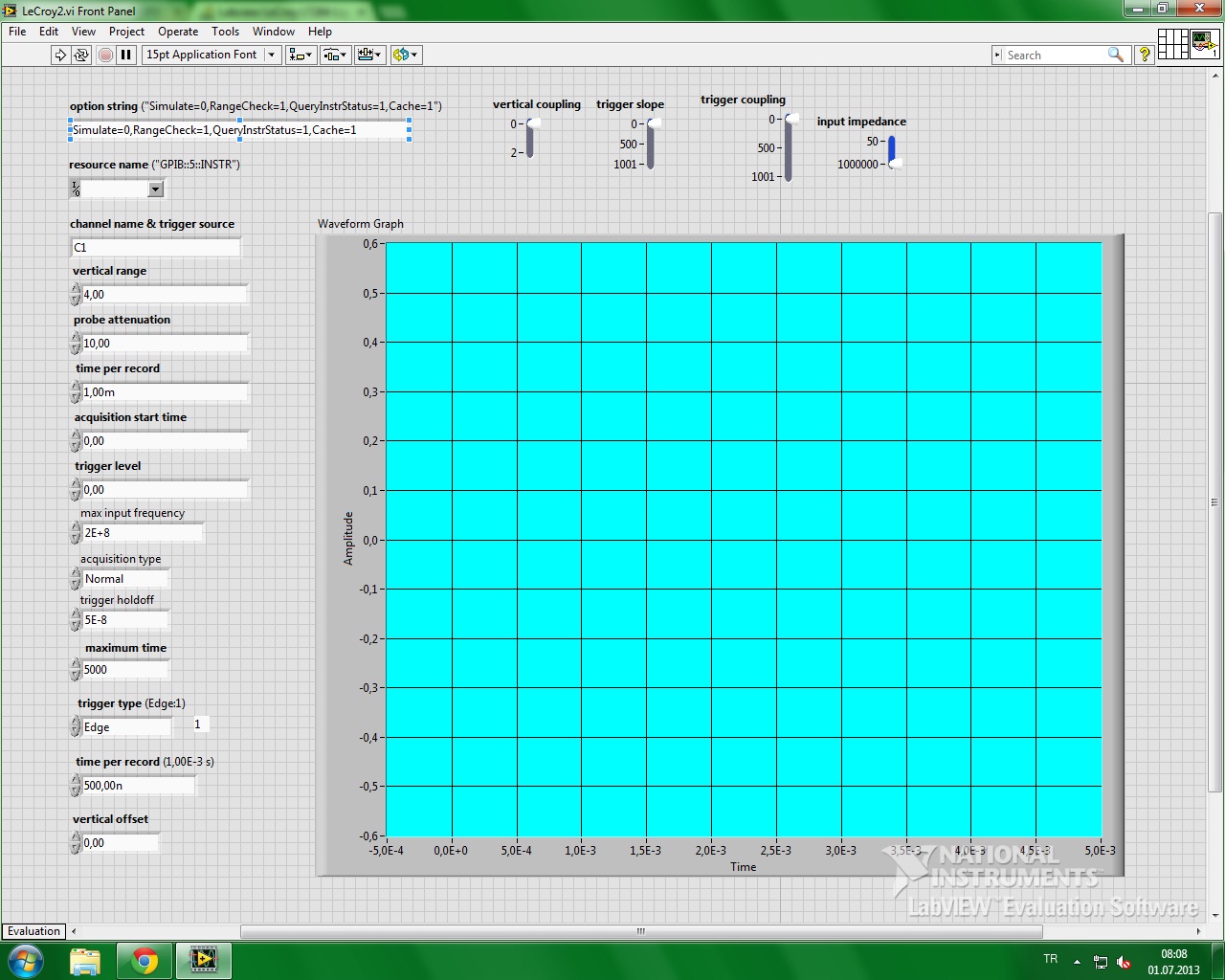Image resolution: width=1225 pixels, height=980 pixels.
Task: Click the channel name field showing C1
Action: tap(156, 247)
